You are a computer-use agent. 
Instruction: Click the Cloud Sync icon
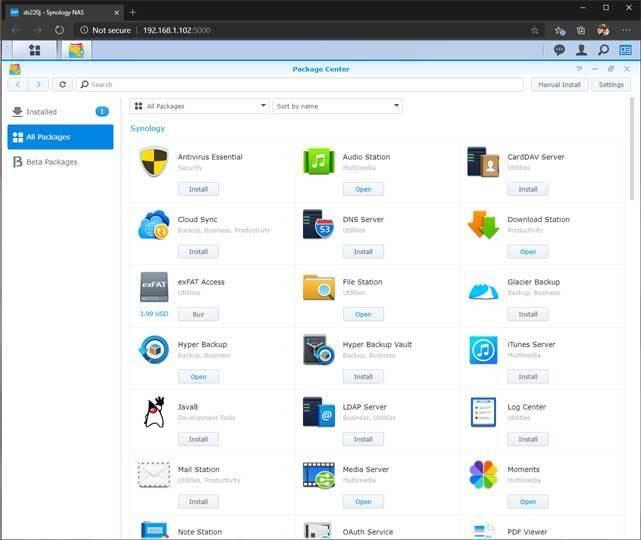[x=154, y=224]
